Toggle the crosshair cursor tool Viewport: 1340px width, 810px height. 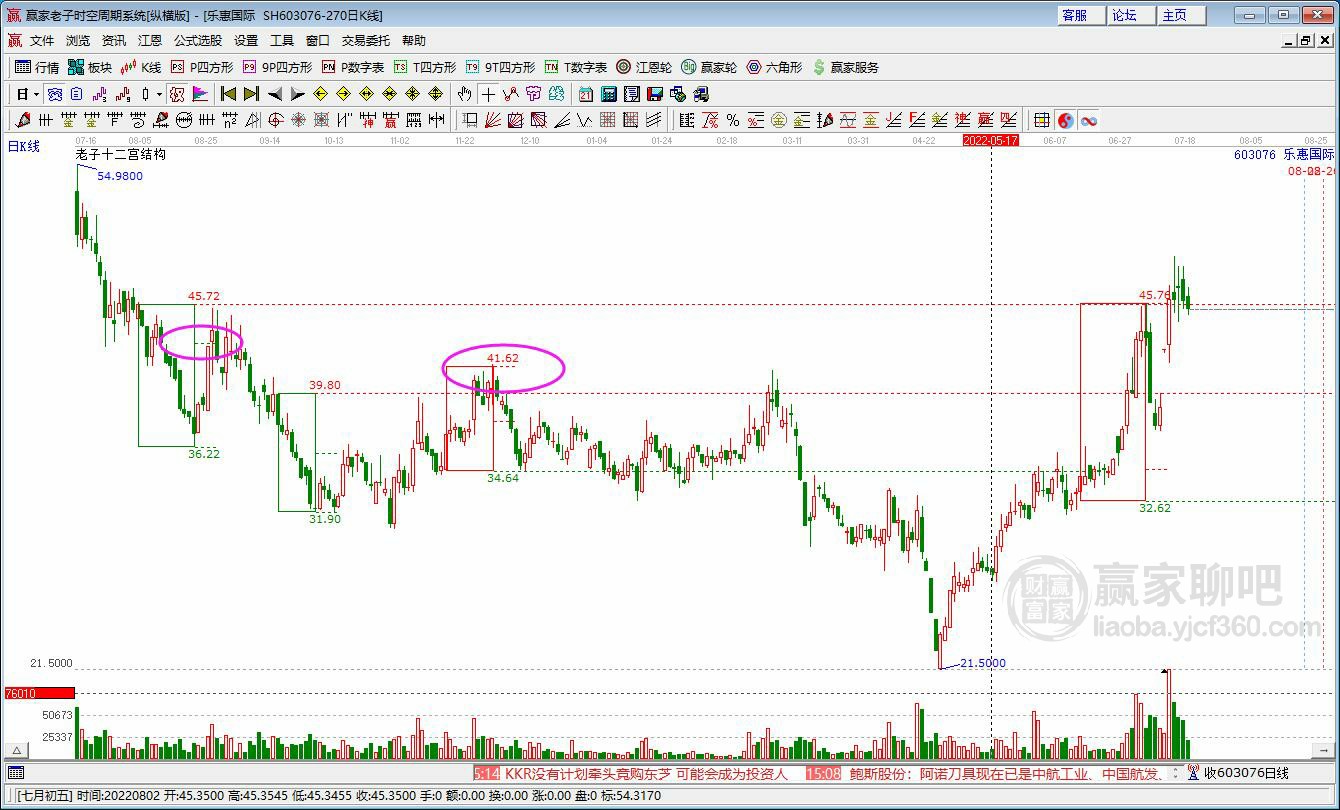(x=488, y=94)
